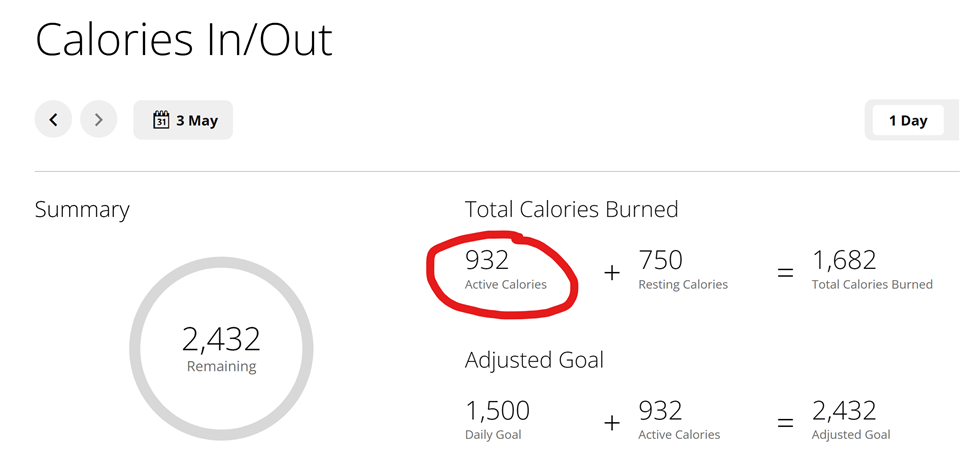Image resolution: width=960 pixels, height=476 pixels.
Task: Click the plus sign in Total Calories Burned
Action: [612, 273]
